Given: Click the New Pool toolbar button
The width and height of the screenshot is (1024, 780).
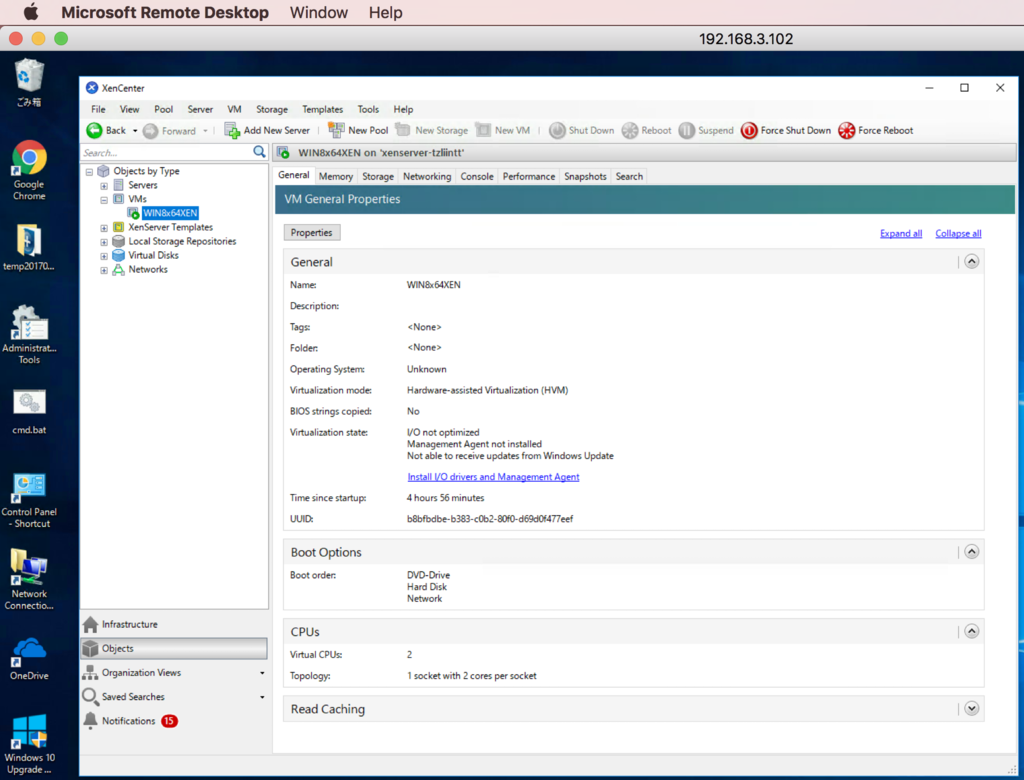Looking at the screenshot, I should tap(358, 131).
